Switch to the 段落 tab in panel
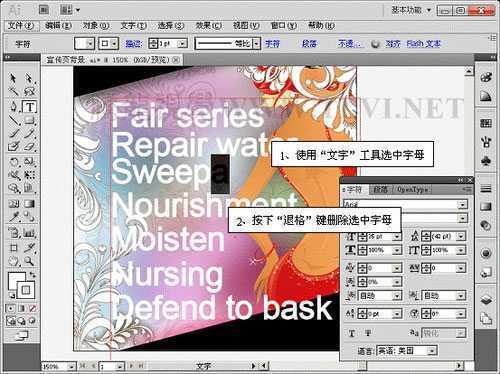 click(x=381, y=190)
